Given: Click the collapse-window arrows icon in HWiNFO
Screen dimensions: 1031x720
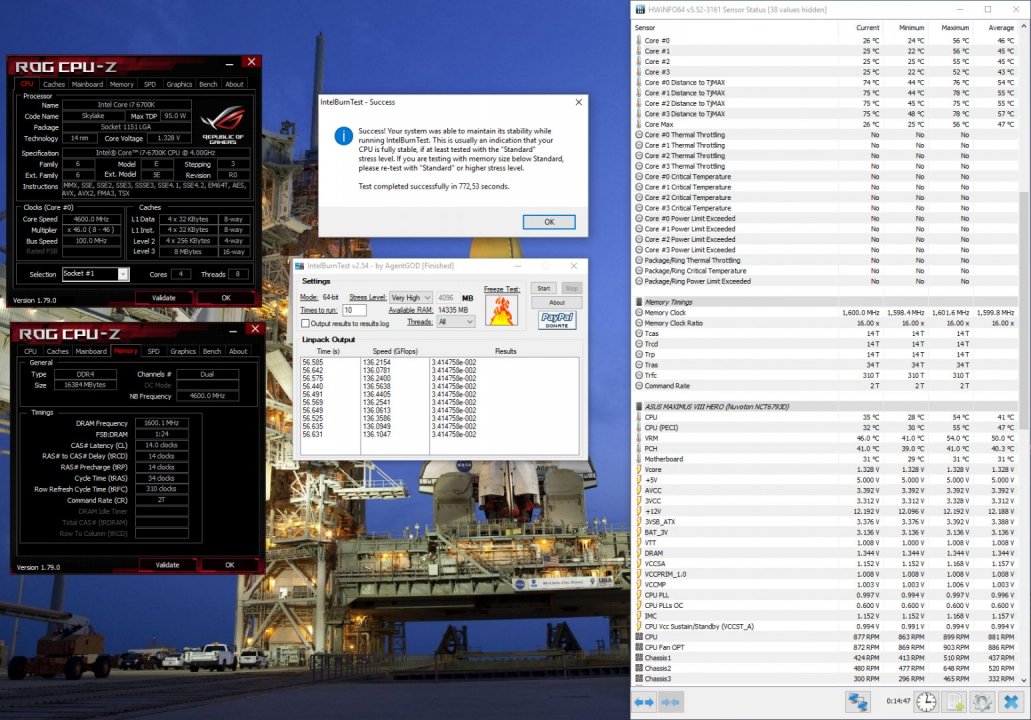Looking at the screenshot, I should tap(670, 702).
